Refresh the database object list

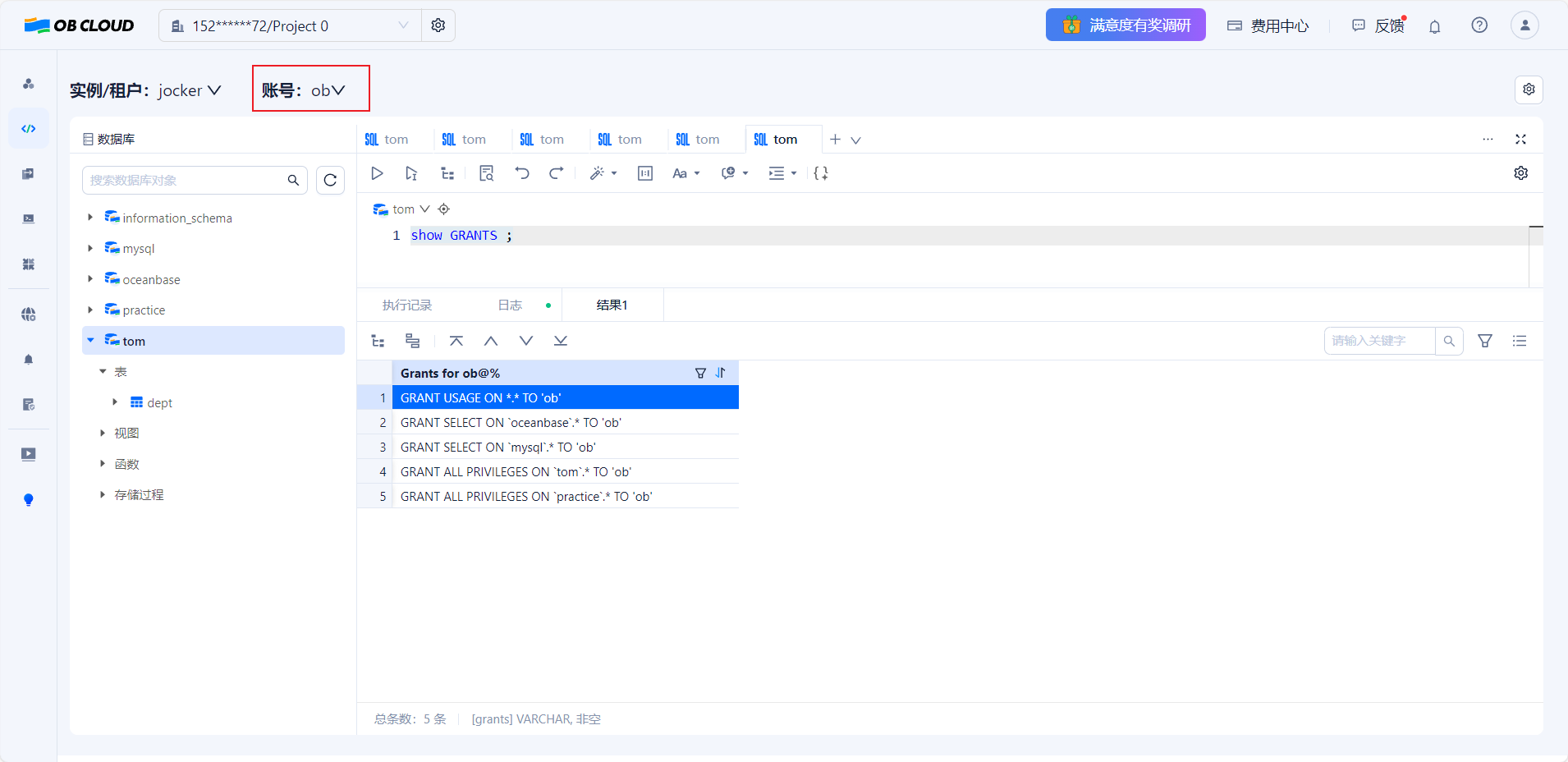pos(330,181)
